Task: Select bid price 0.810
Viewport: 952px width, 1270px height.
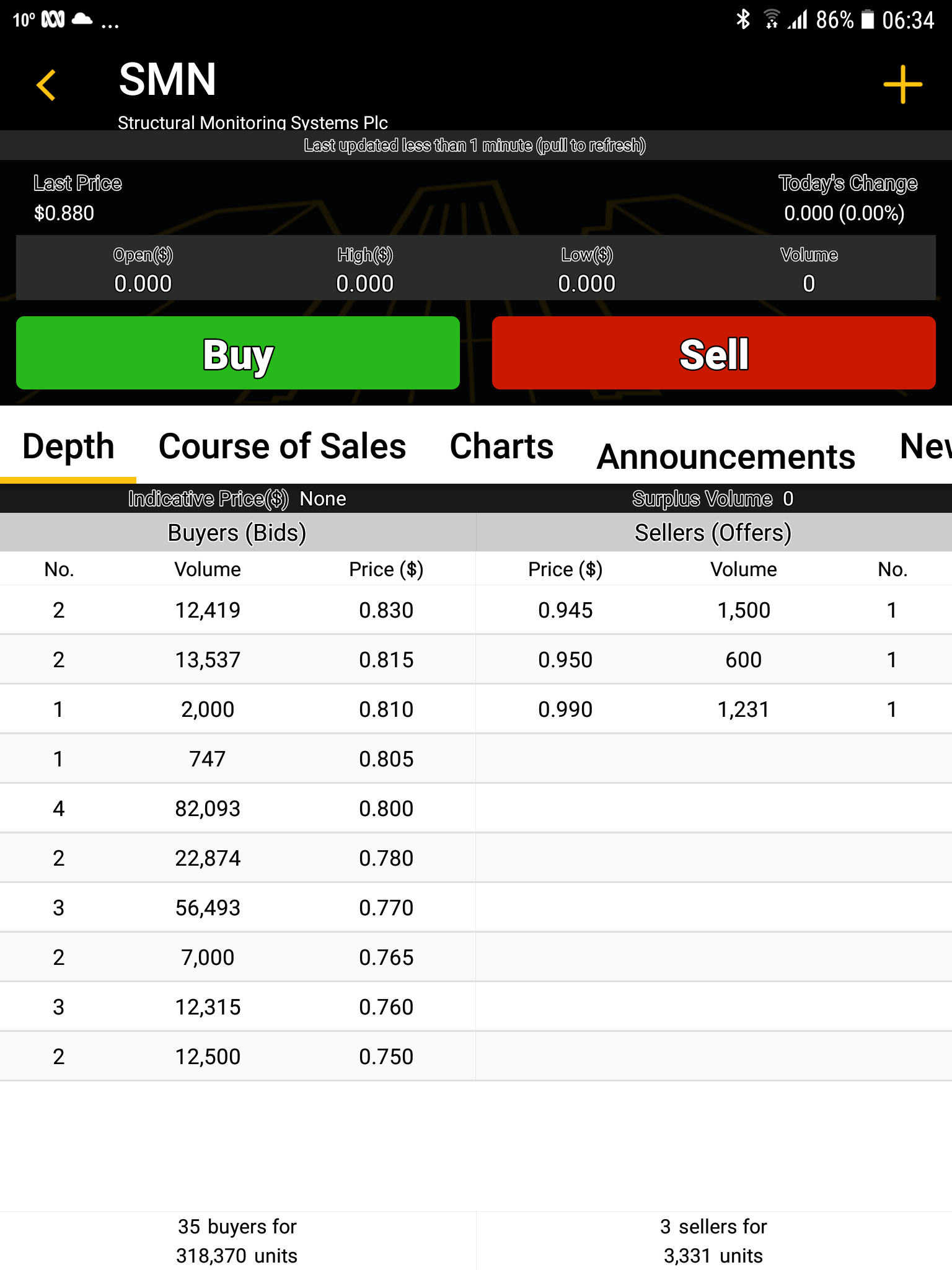Action: pos(386,709)
